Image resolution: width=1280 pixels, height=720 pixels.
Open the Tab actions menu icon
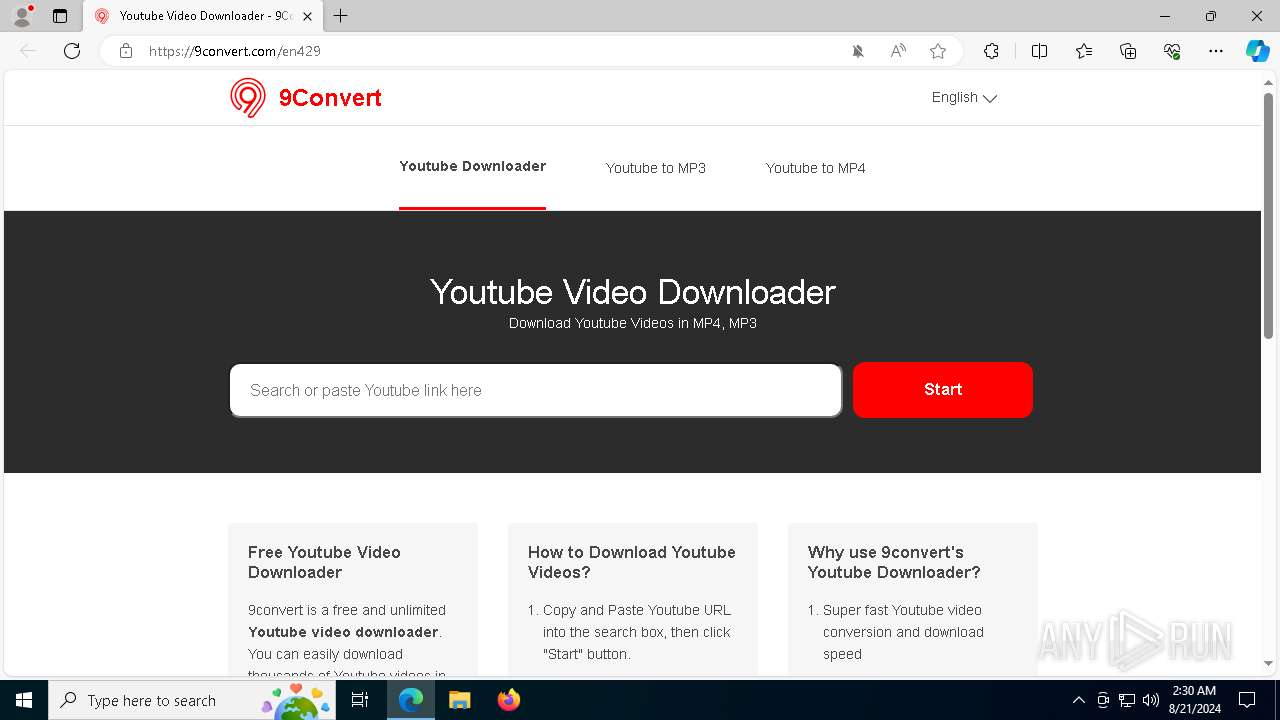tap(60, 16)
